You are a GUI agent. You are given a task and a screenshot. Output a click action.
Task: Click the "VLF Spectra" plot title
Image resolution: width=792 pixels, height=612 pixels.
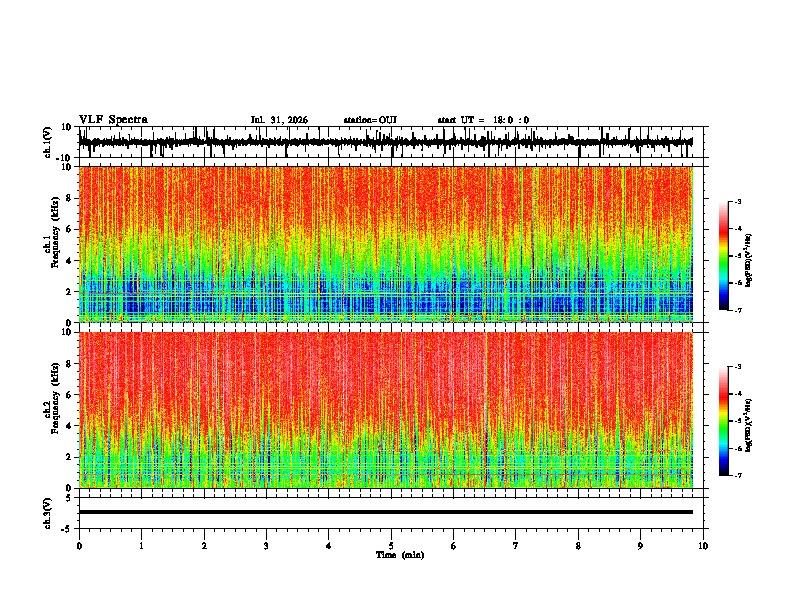113,120
